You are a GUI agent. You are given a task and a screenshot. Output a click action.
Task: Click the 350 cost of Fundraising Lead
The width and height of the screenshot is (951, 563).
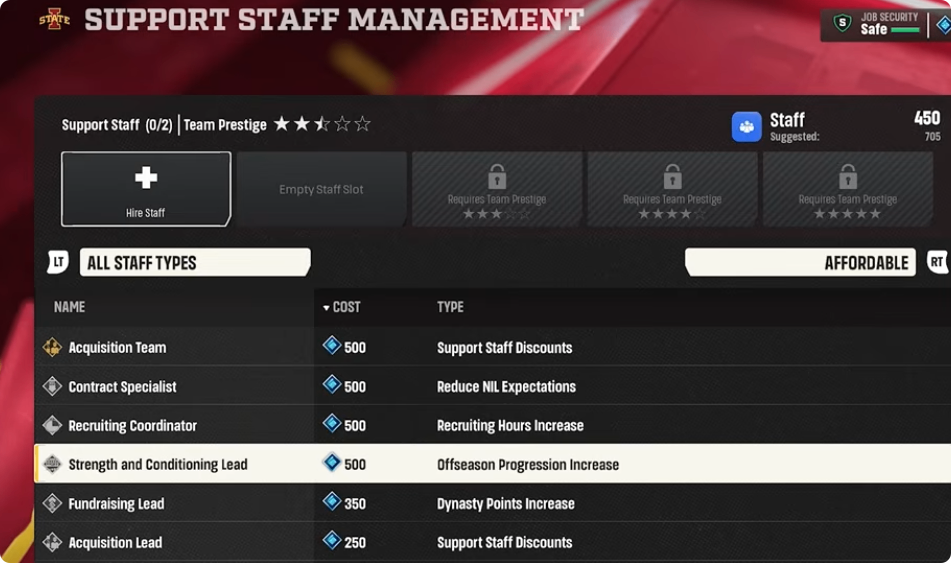(x=355, y=504)
